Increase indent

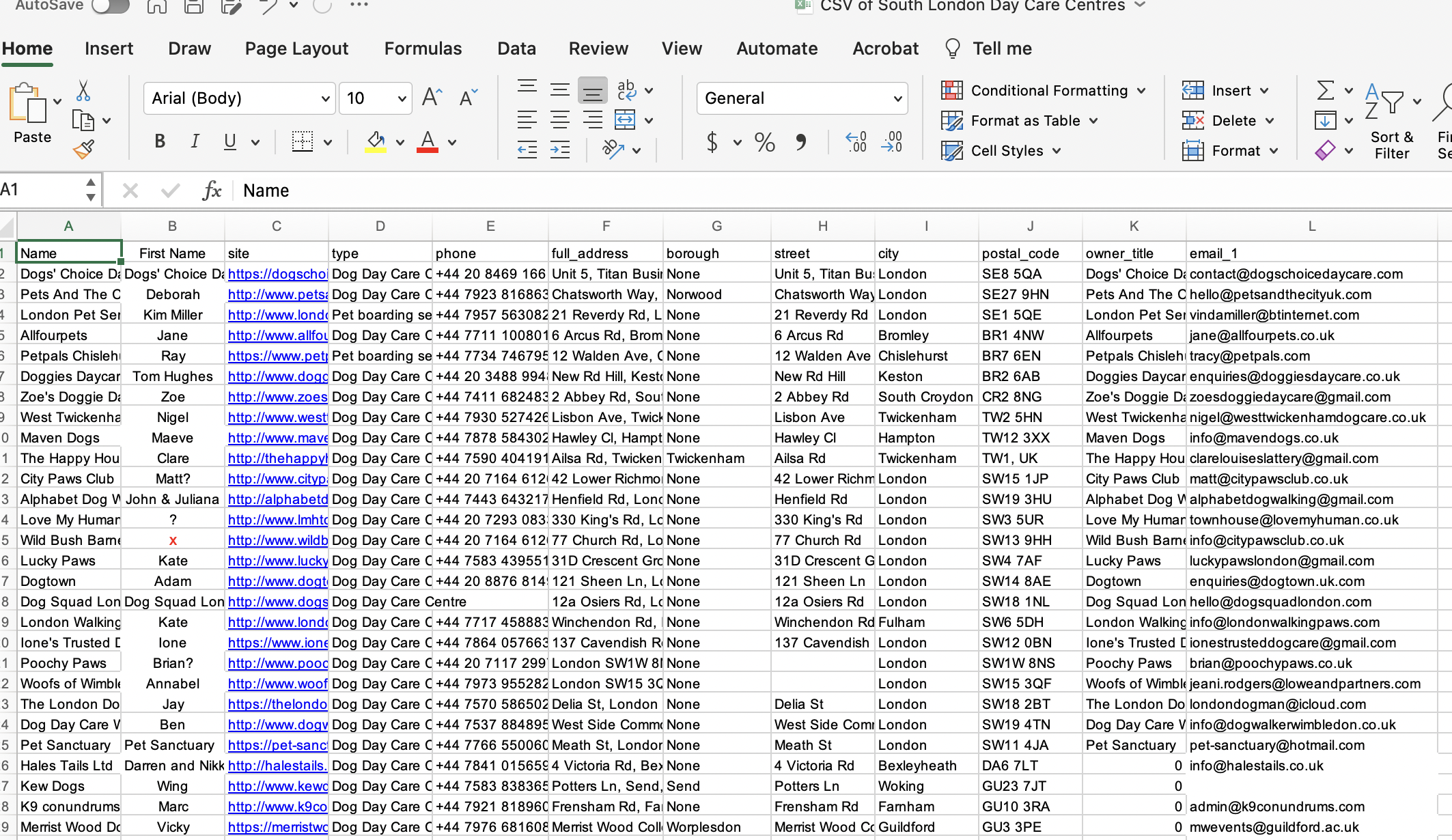(560, 150)
